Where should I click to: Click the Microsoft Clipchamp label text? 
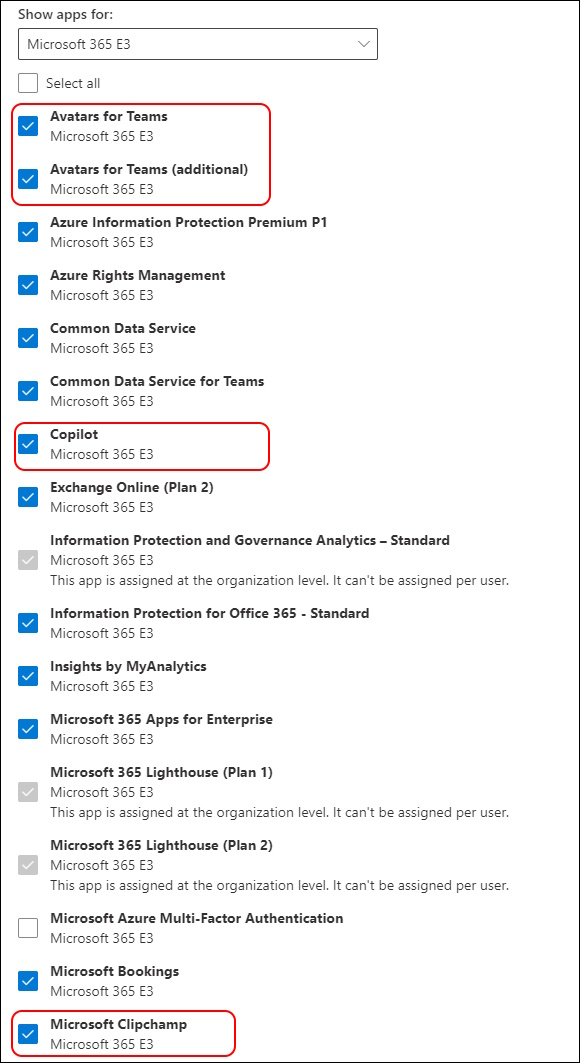click(x=119, y=1024)
